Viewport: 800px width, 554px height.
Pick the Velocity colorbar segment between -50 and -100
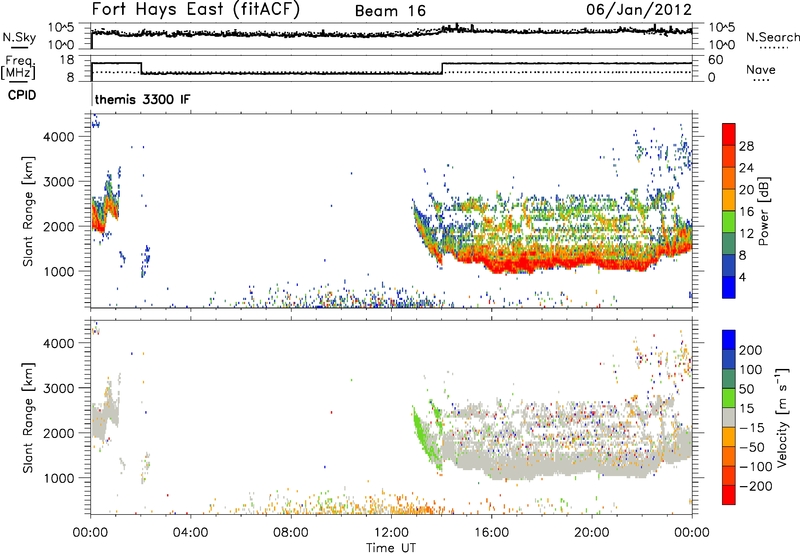click(x=729, y=456)
